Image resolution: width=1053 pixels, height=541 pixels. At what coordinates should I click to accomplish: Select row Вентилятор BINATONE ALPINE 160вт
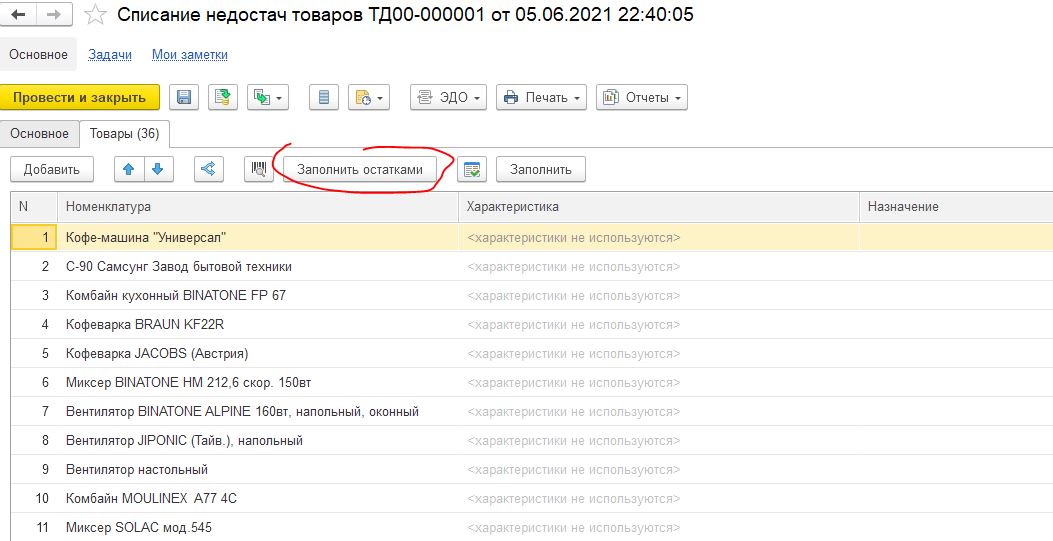pyautogui.click(x=532, y=411)
